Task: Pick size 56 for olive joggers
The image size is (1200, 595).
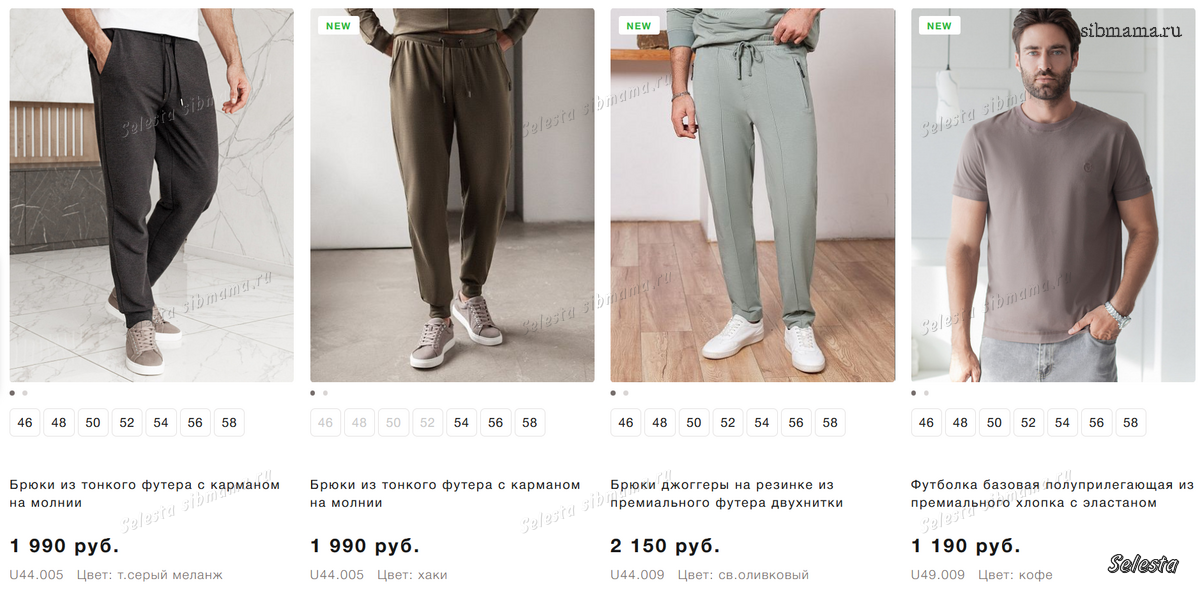Action: (x=796, y=423)
